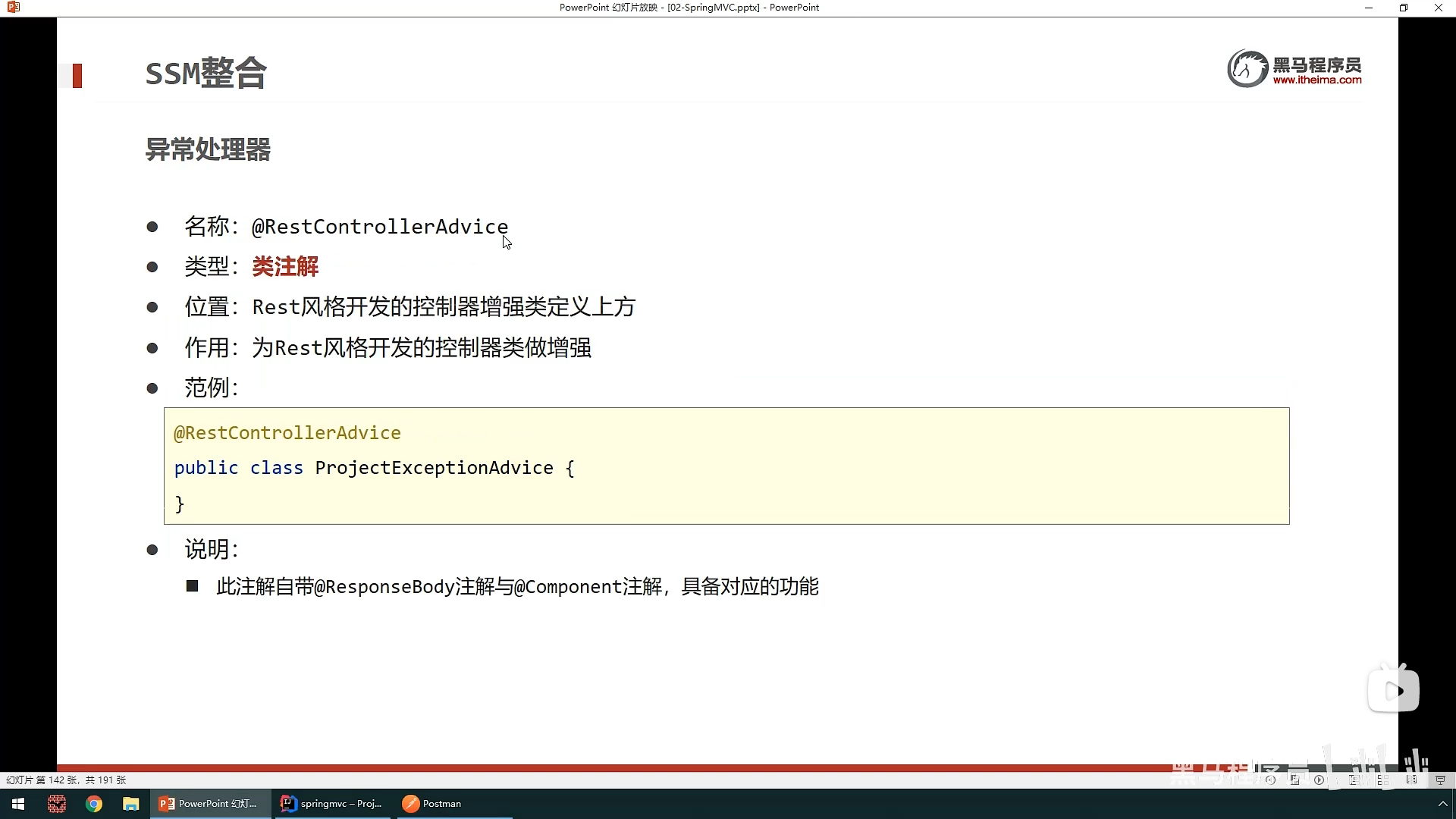Switch to Slide Sorter view icon
Viewport: 1456px width, 819px height.
pos(1383,780)
